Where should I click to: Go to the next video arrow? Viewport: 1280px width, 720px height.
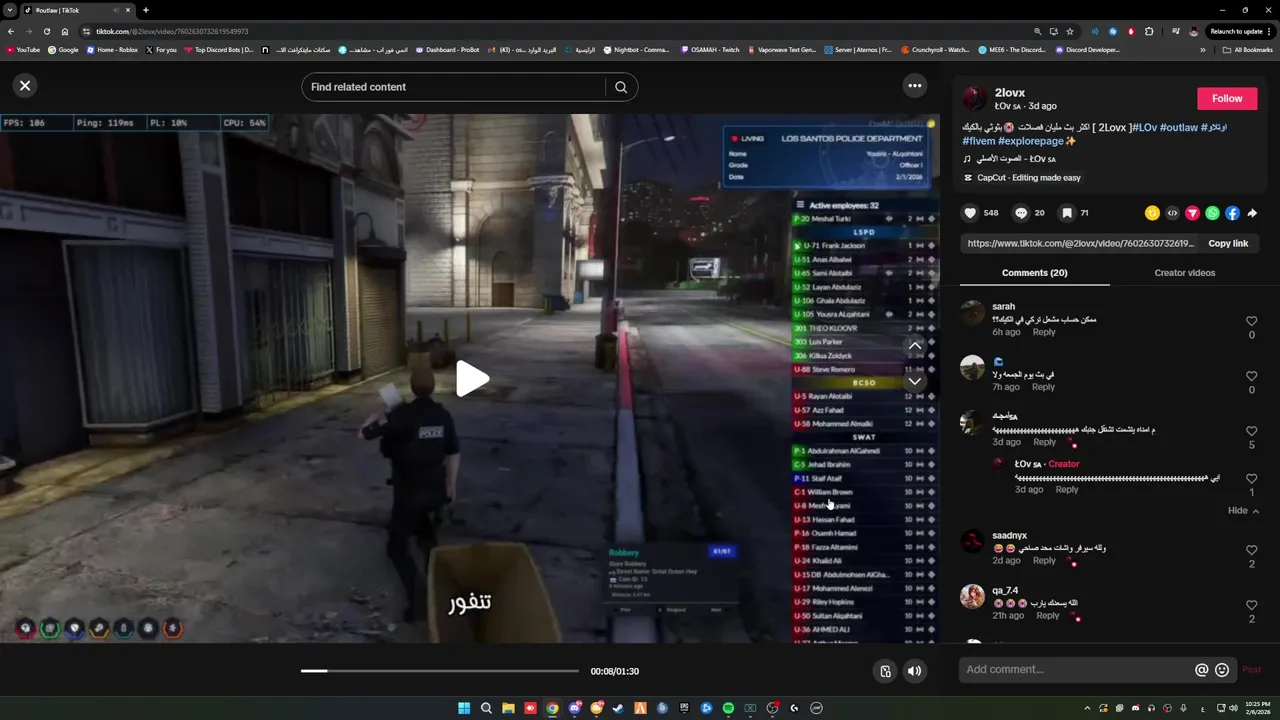914,381
